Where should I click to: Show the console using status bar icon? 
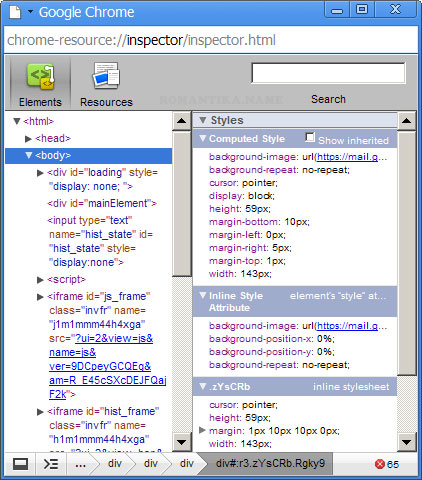[51, 464]
